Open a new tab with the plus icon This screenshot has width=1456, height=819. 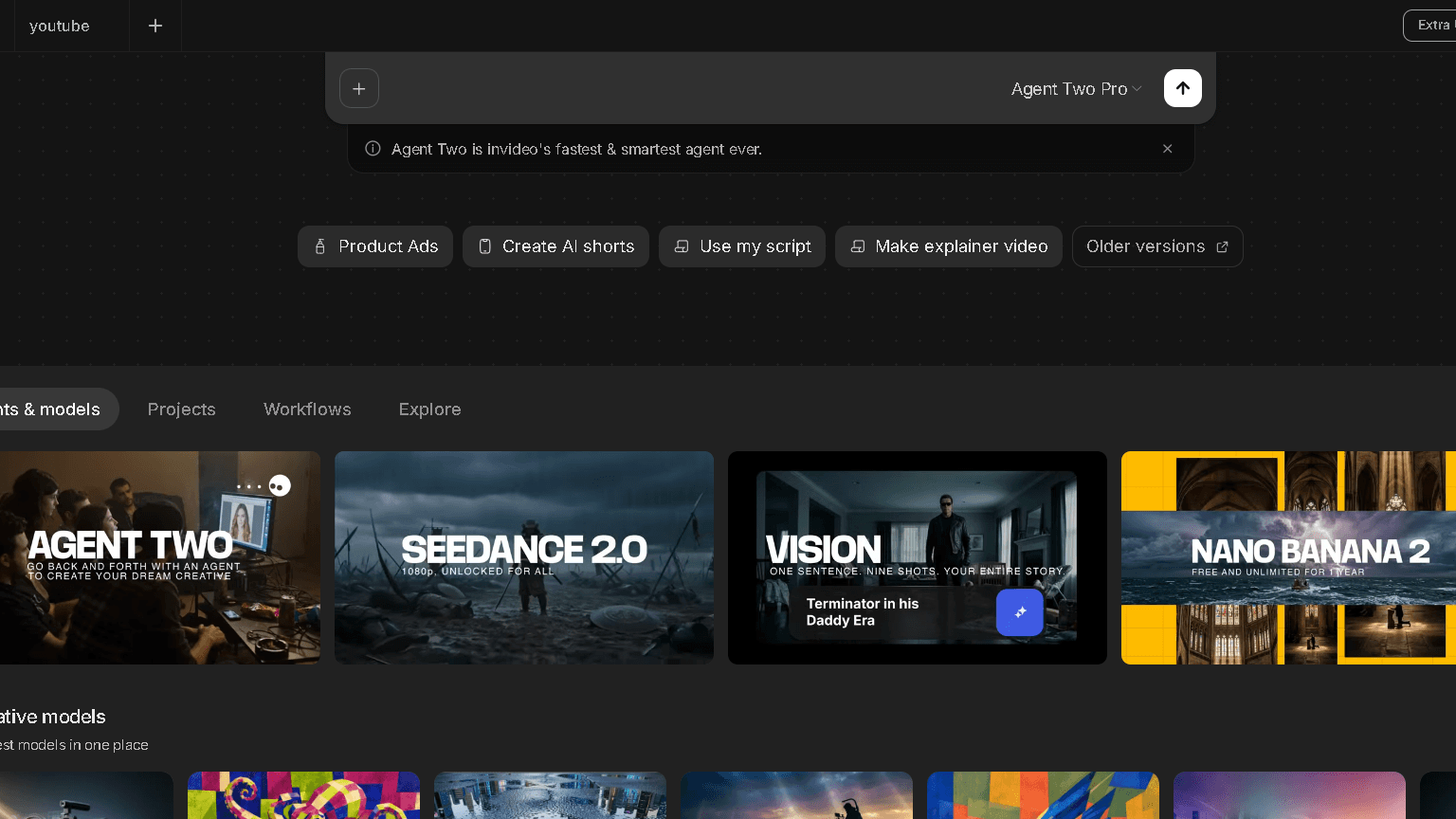pos(155,26)
